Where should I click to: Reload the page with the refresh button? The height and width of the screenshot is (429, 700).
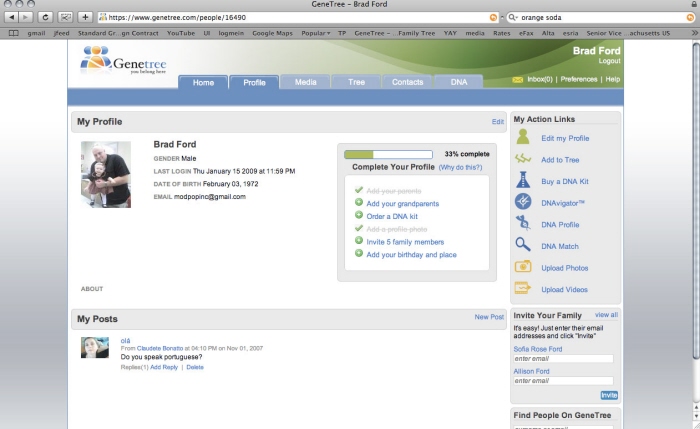[45, 17]
